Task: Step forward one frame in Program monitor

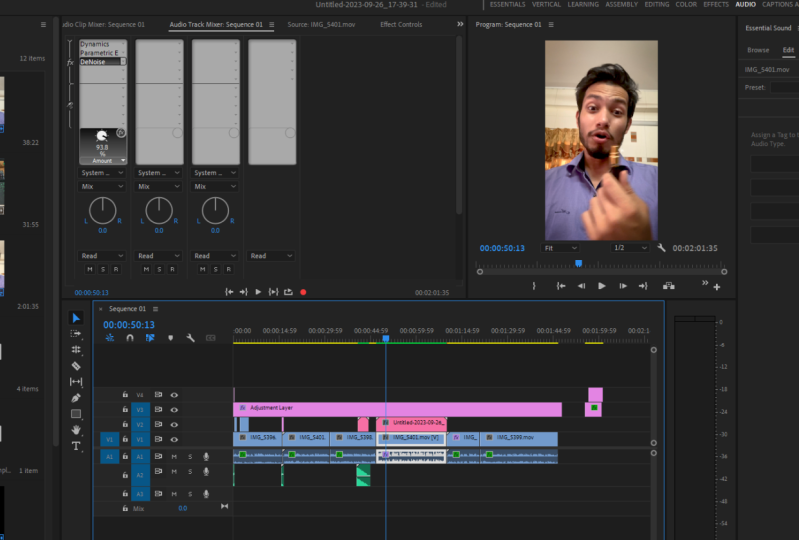Action: 623,286
